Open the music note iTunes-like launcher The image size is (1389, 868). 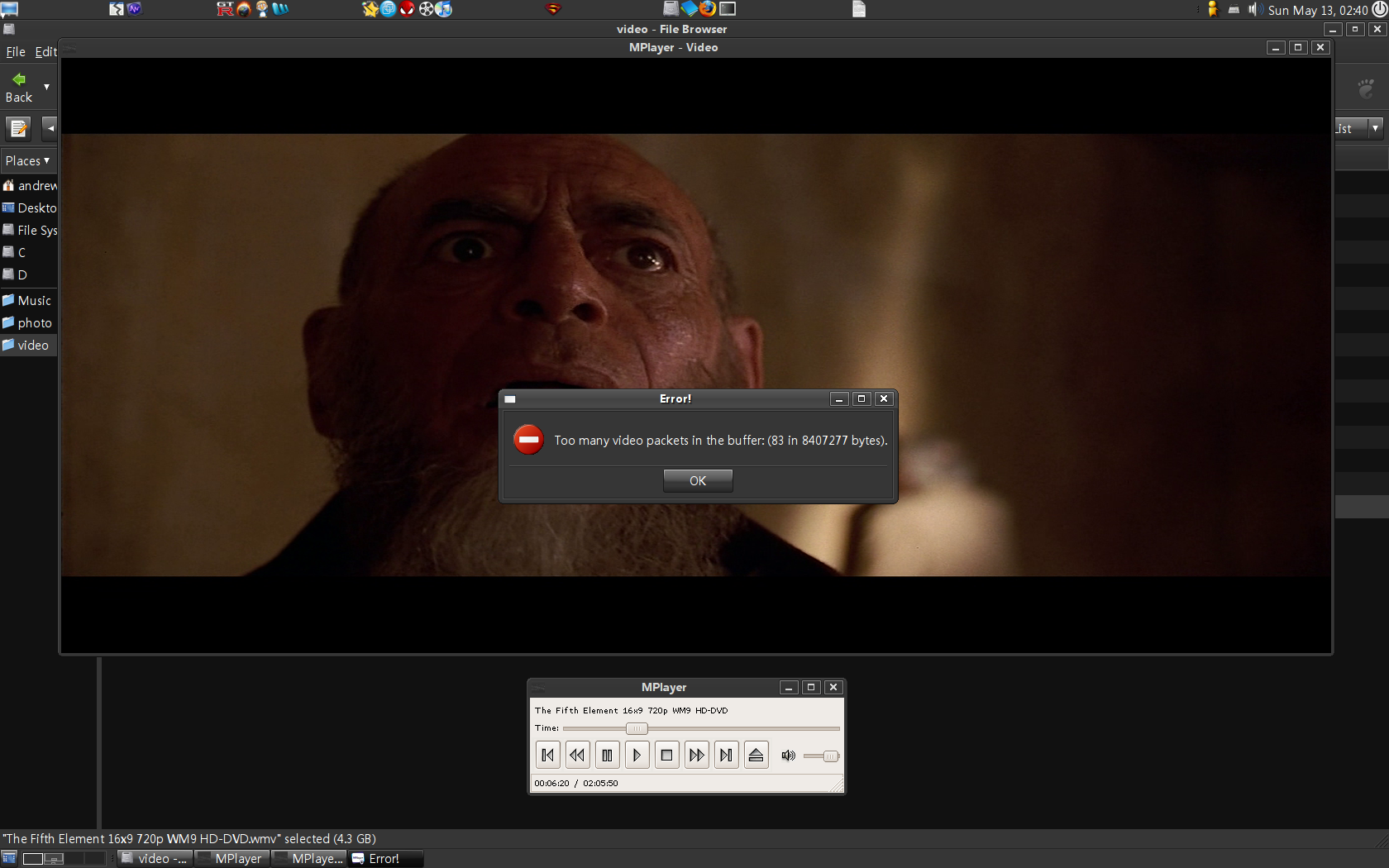pos(444,9)
